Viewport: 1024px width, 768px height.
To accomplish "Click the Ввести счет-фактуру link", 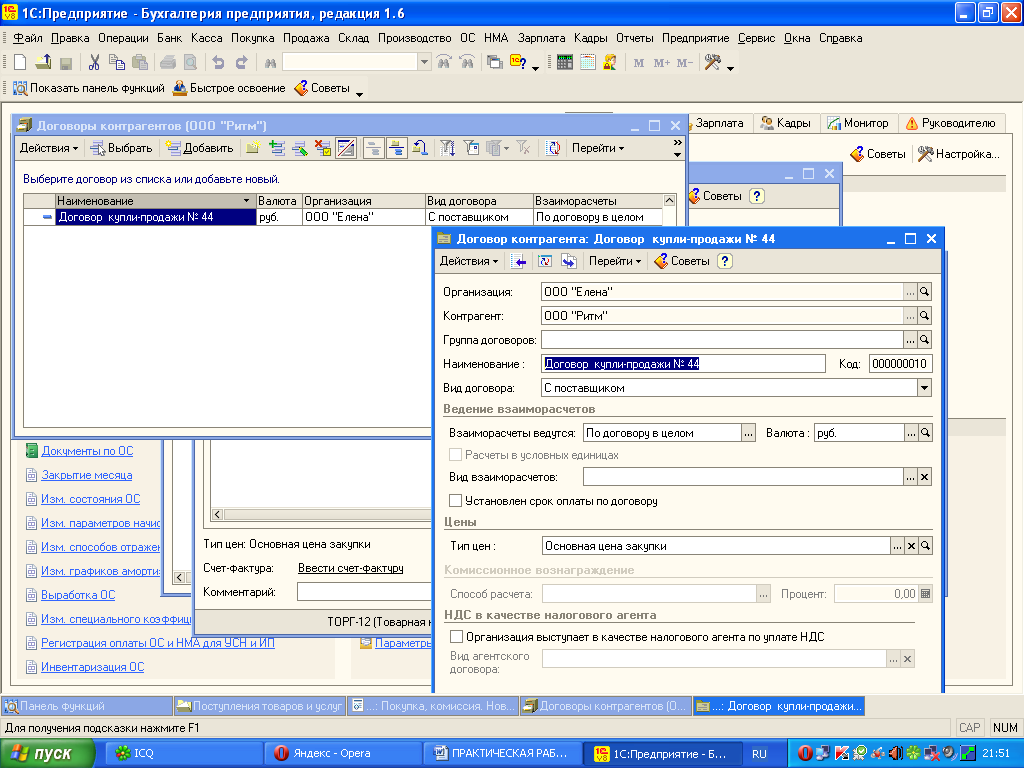I will [x=351, y=568].
